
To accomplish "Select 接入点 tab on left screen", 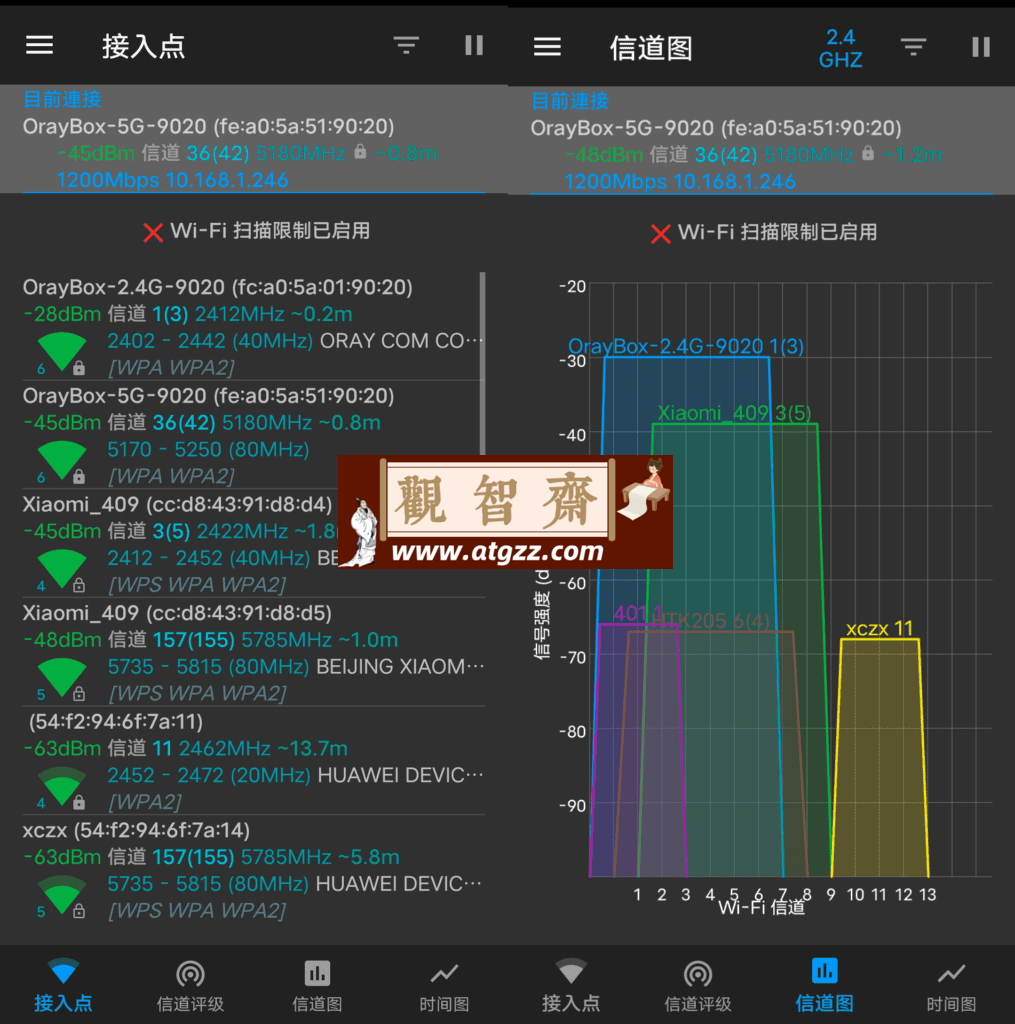I will pyautogui.click(x=63, y=985).
